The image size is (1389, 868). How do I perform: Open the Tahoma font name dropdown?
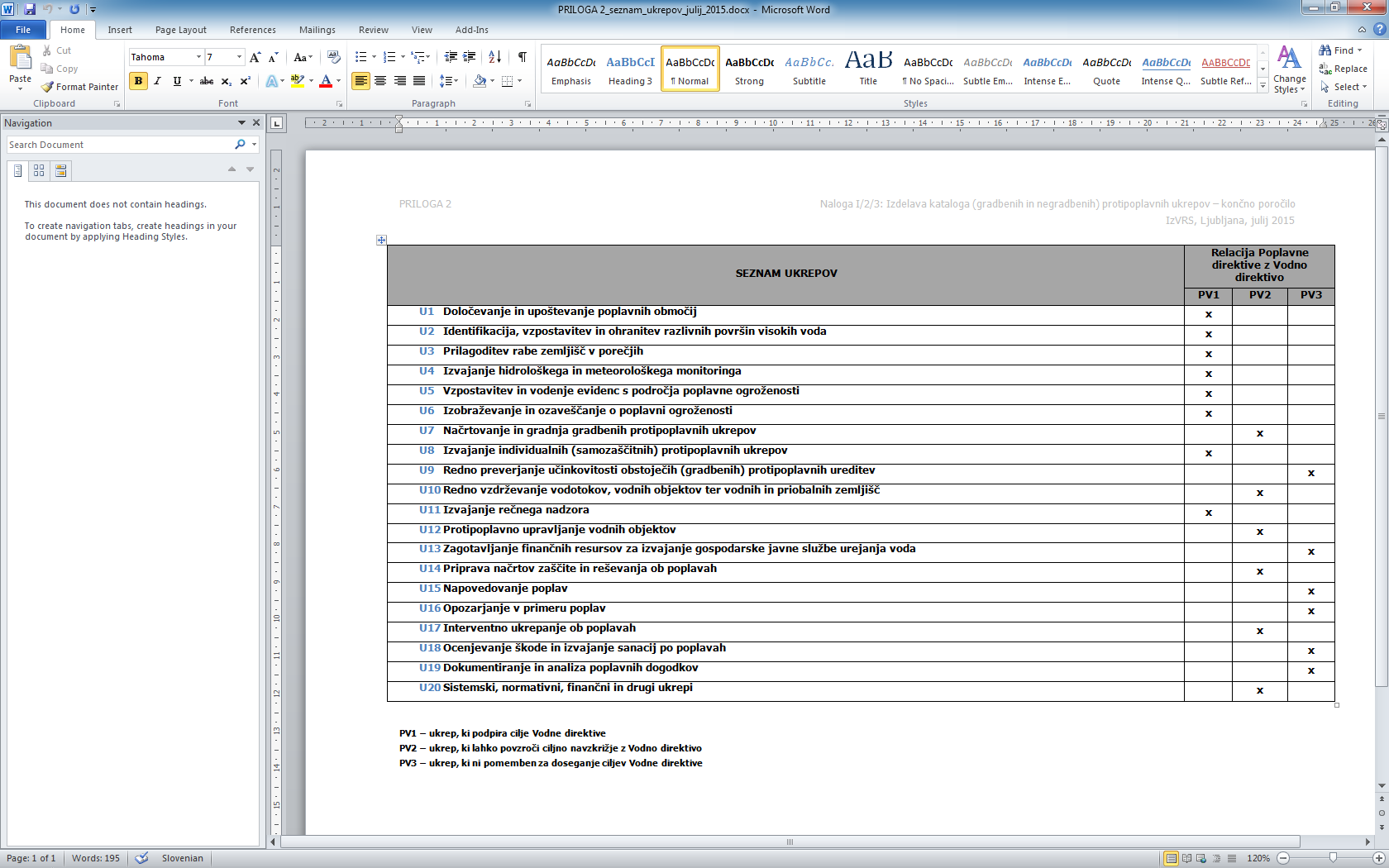[198, 57]
